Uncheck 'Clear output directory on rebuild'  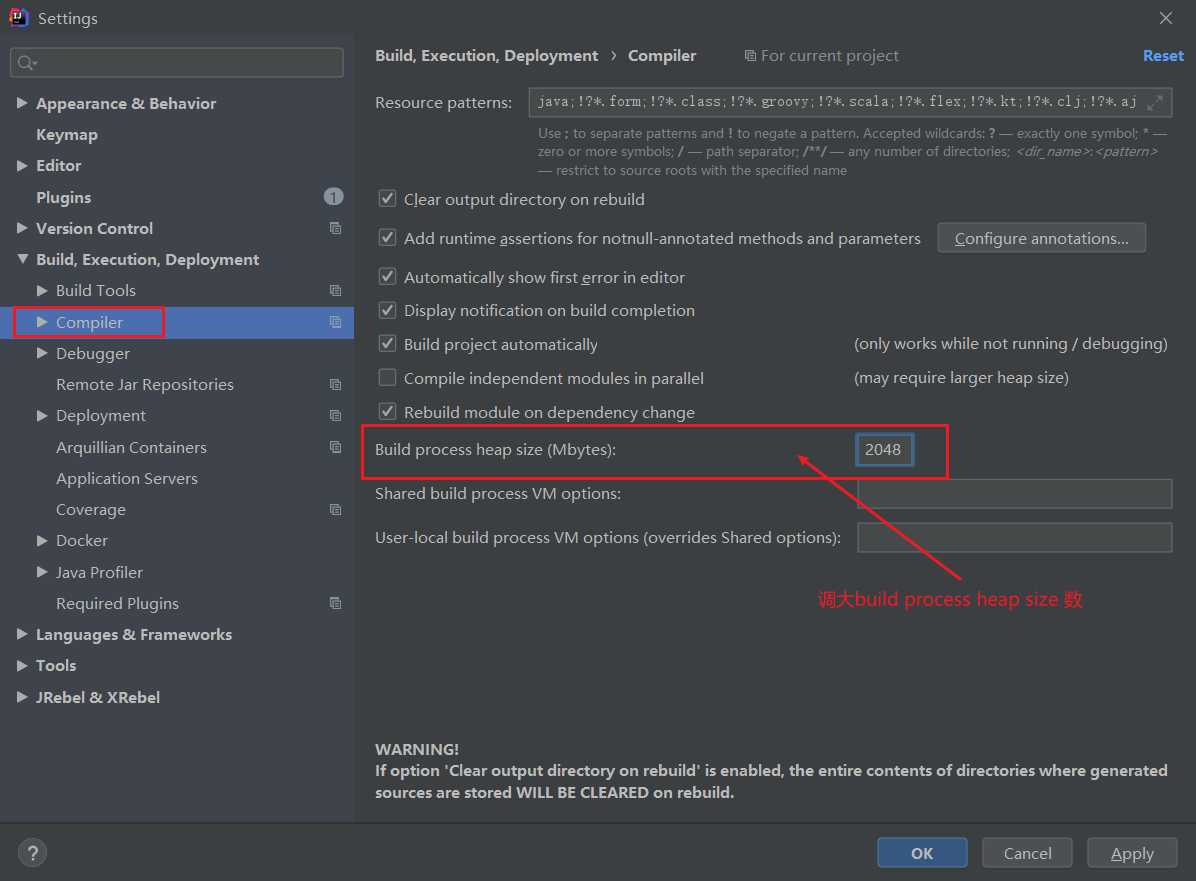click(x=387, y=198)
